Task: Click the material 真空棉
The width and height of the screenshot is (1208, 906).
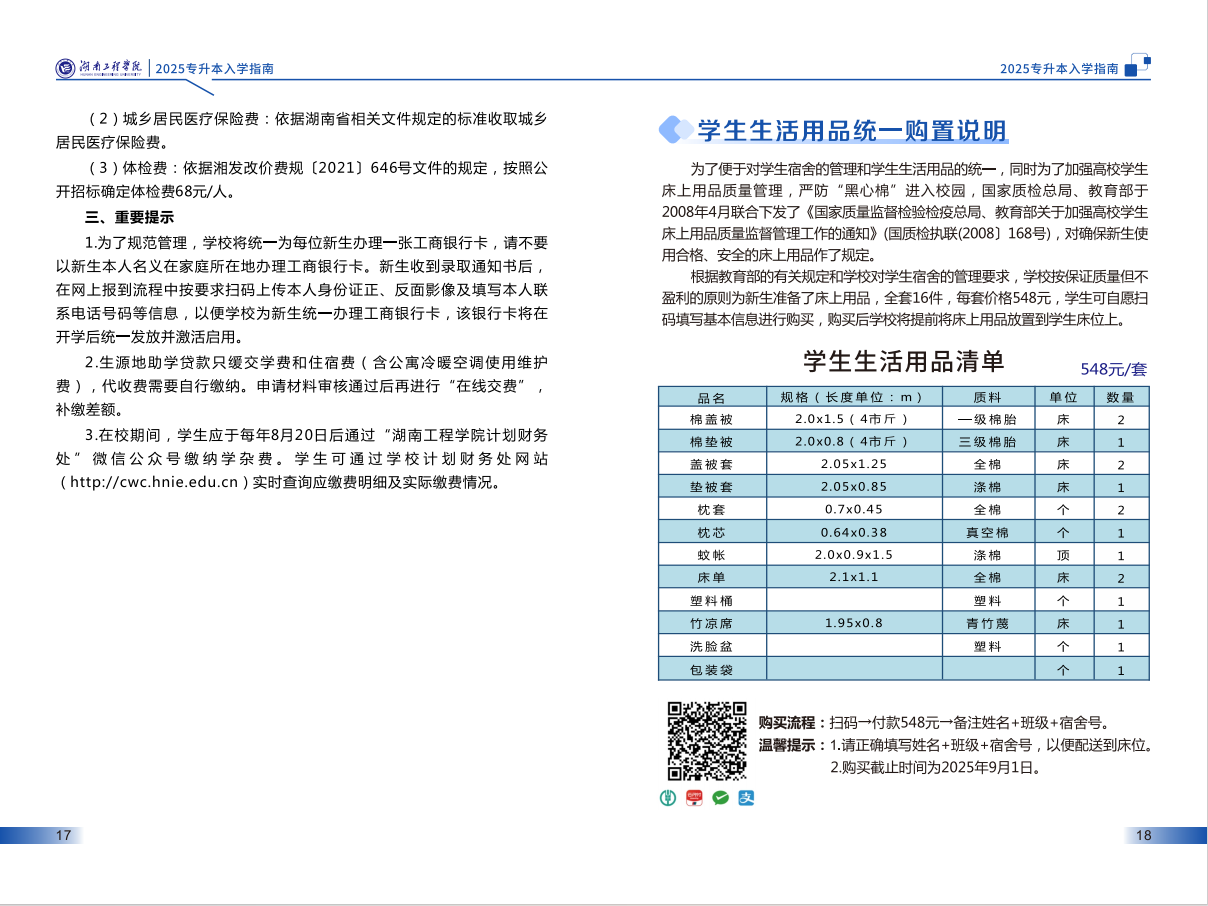Action: (988, 532)
